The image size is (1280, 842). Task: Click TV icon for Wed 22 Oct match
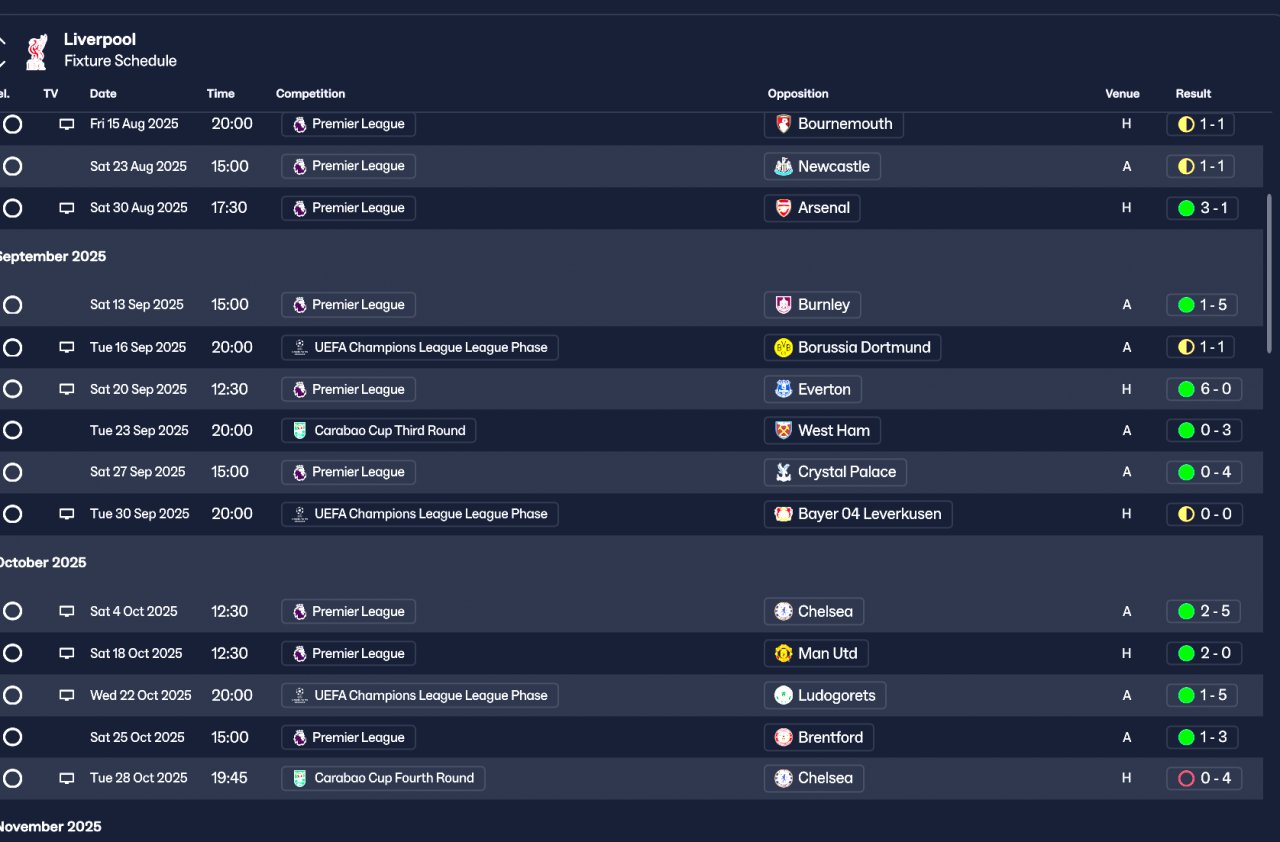tap(67, 695)
